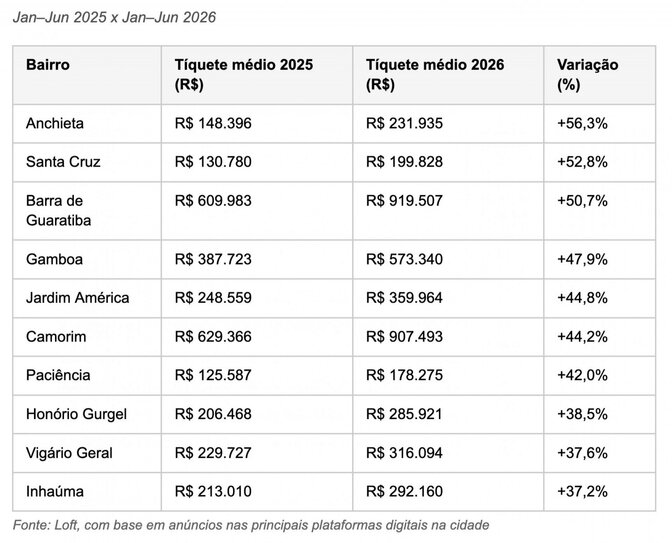Select the Gamboa row label
The width and height of the screenshot is (672, 543).
click(x=54, y=259)
